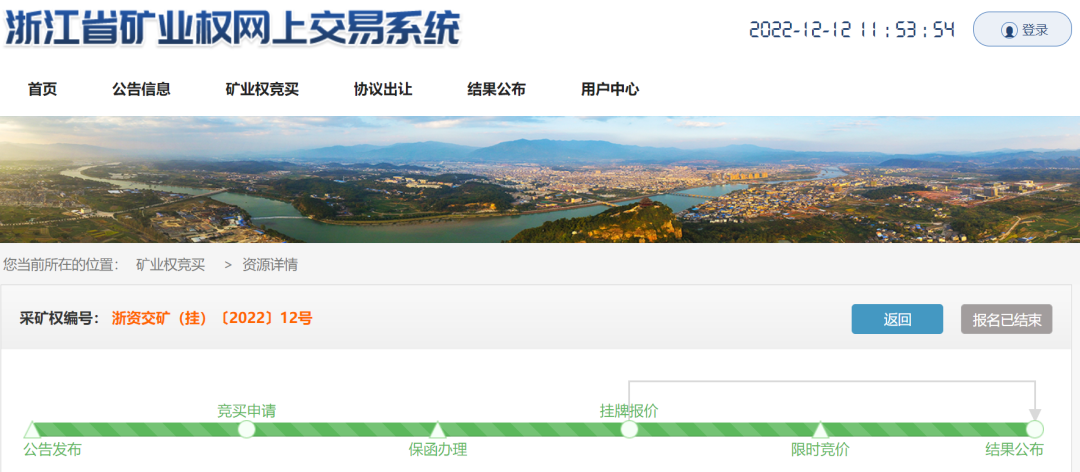Image resolution: width=1080 pixels, height=472 pixels.
Task: Open the 协议出让 menu item
Action: pos(383,89)
